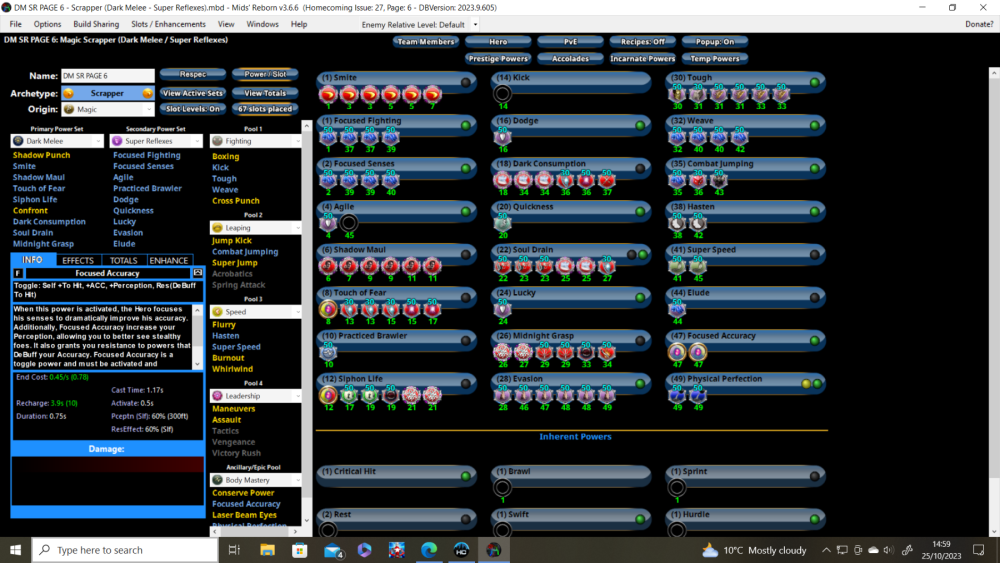Click the floating window icon in info panel
The image size is (1000, 563).
point(198,272)
